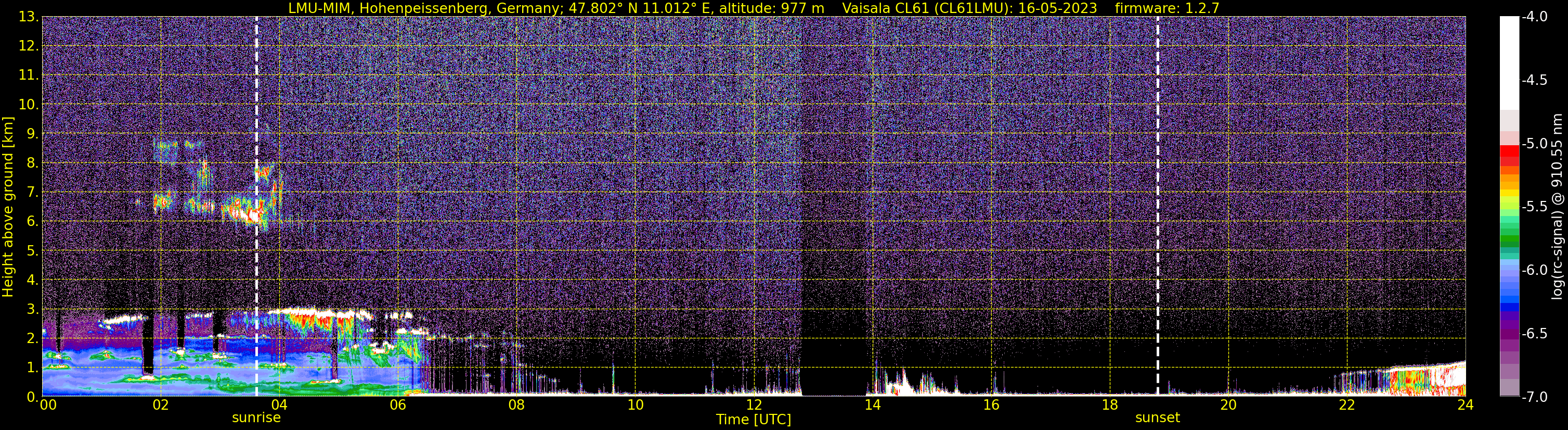Click the 'firmware: 1.2.7' title text

click(x=1167, y=8)
